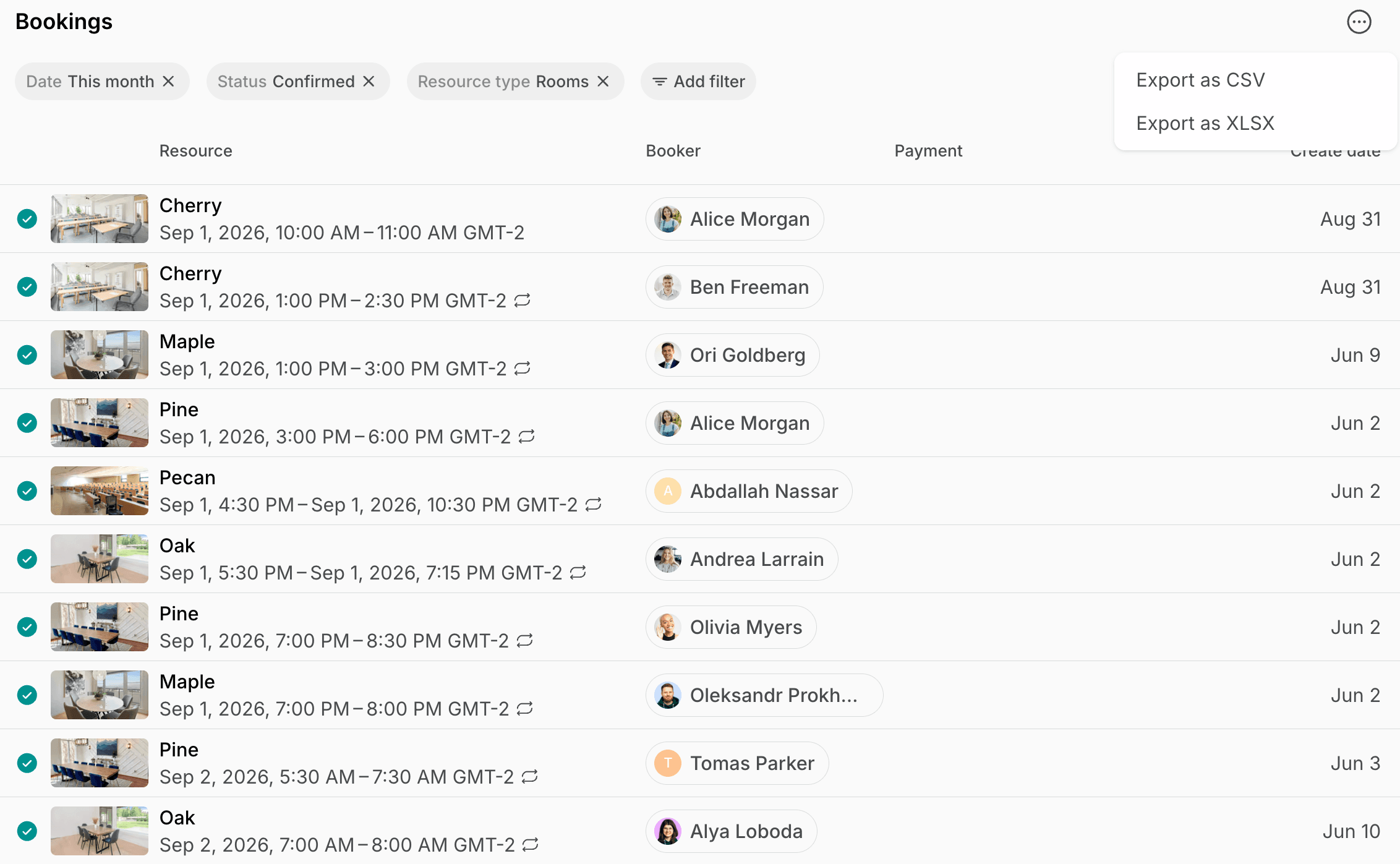The height and width of the screenshot is (864, 1400).
Task: Click the Payment column header
Action: pos(928,151)
